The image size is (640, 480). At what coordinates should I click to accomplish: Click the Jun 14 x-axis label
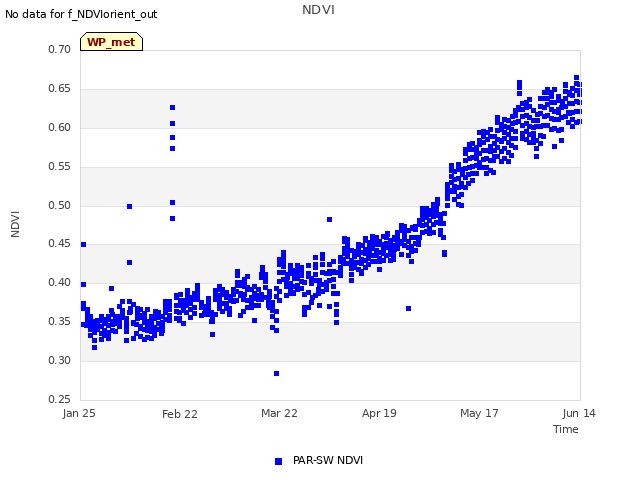point(579,413)
